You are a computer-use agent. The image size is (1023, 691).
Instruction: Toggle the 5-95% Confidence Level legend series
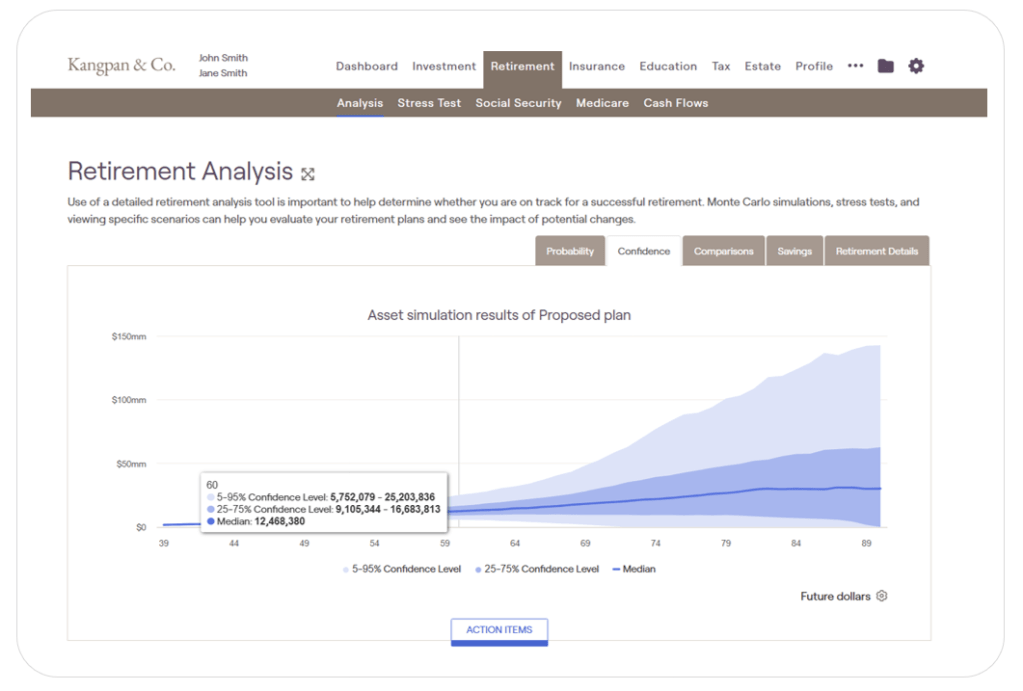point(402,569)
